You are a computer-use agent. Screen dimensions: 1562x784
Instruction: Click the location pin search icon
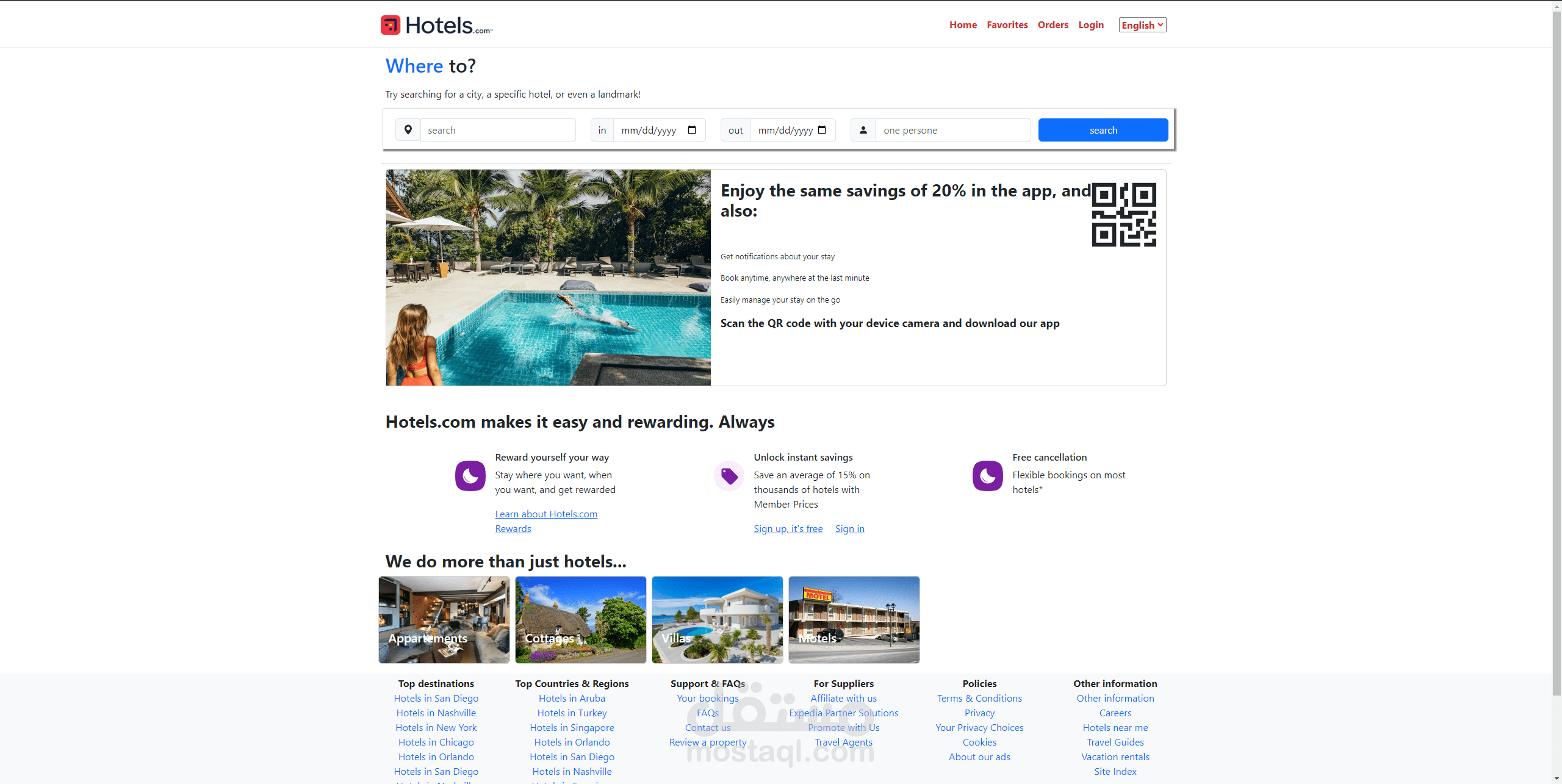tap(408, 130)
